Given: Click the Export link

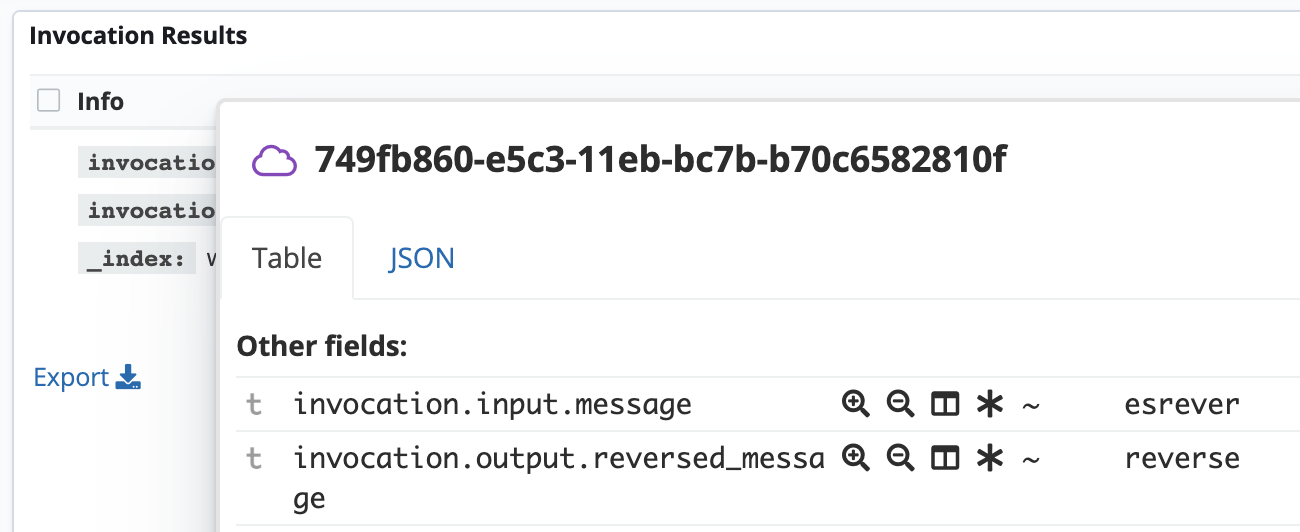Looking at the screenshot, I should click(71, 377).
